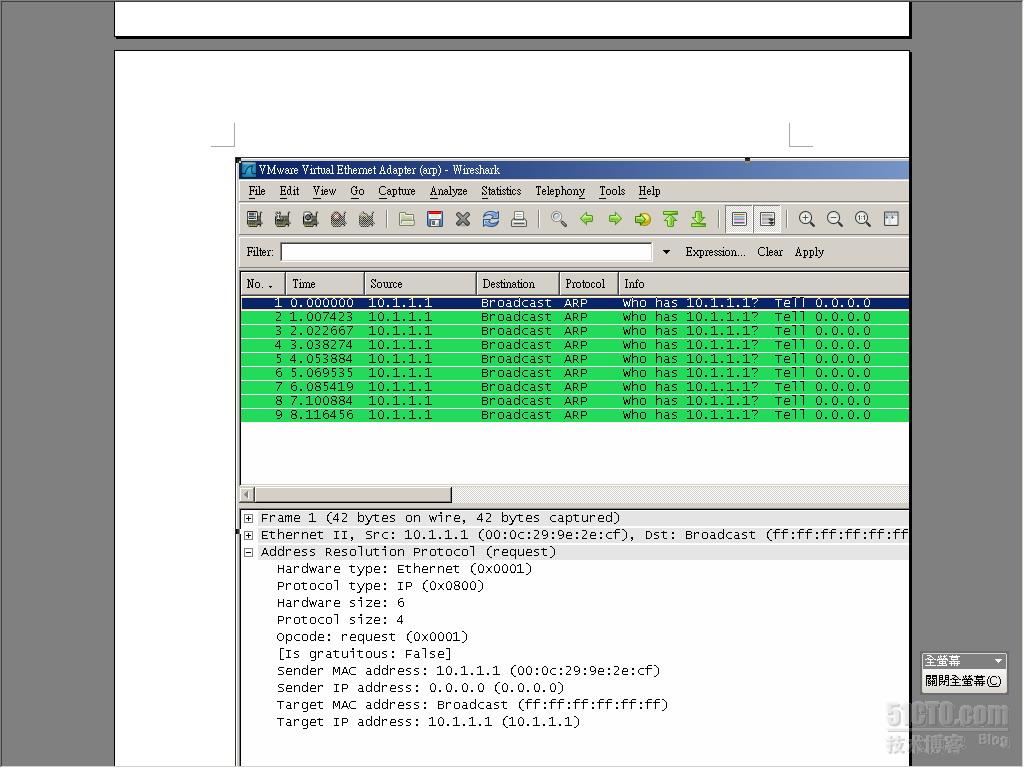Open the Tools menu

coord(612,191)
